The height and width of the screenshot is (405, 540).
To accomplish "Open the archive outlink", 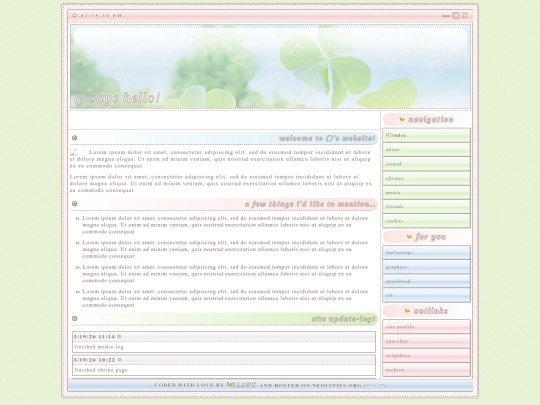I will point(426,370).
